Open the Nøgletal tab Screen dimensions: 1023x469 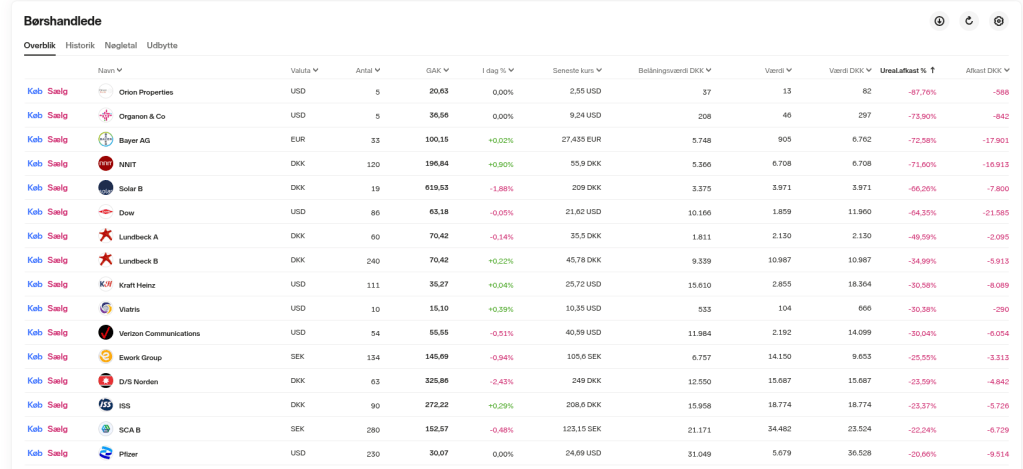click(x=120, y=45)
